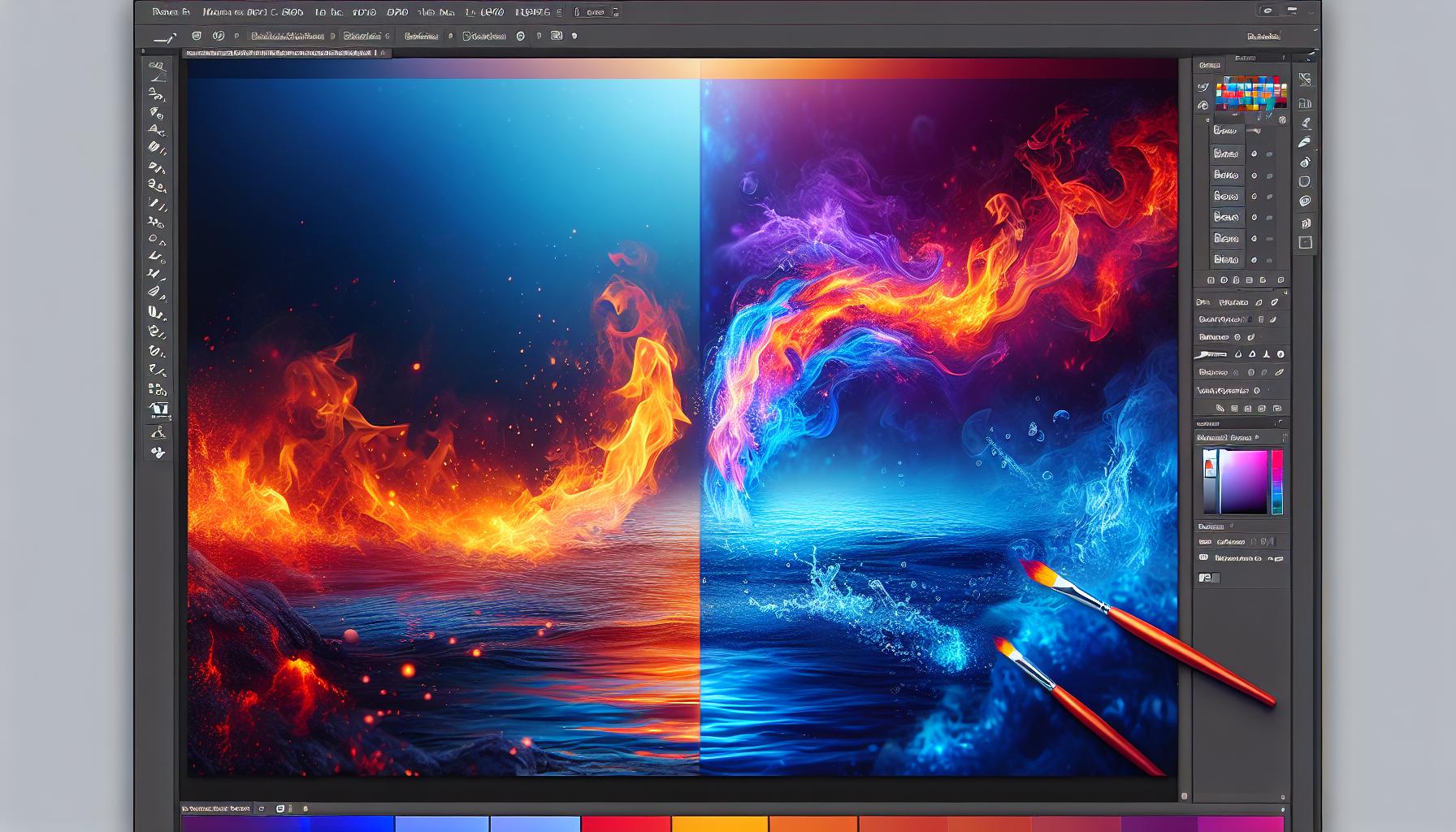Toggle the circle on the top layer row
1456x832 pixels.
[1254, 154]
